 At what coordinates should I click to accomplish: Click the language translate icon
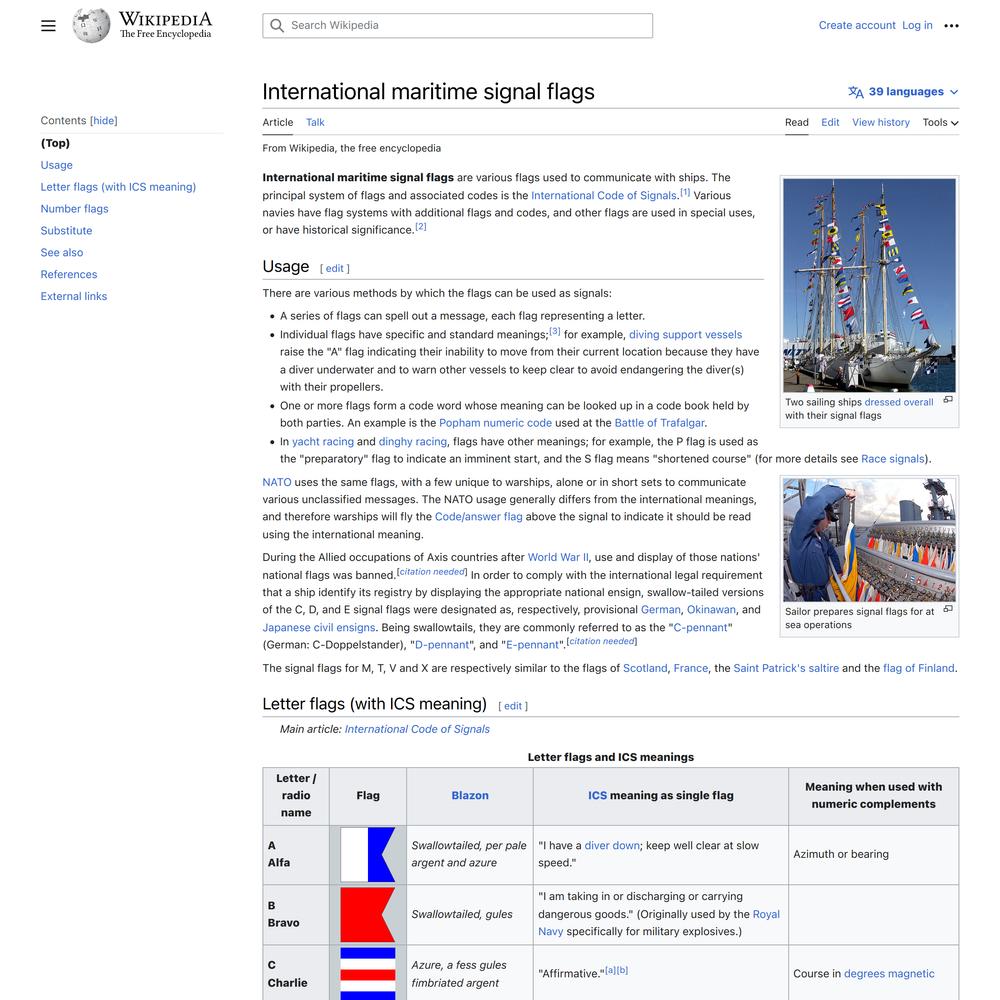point(855,92)
